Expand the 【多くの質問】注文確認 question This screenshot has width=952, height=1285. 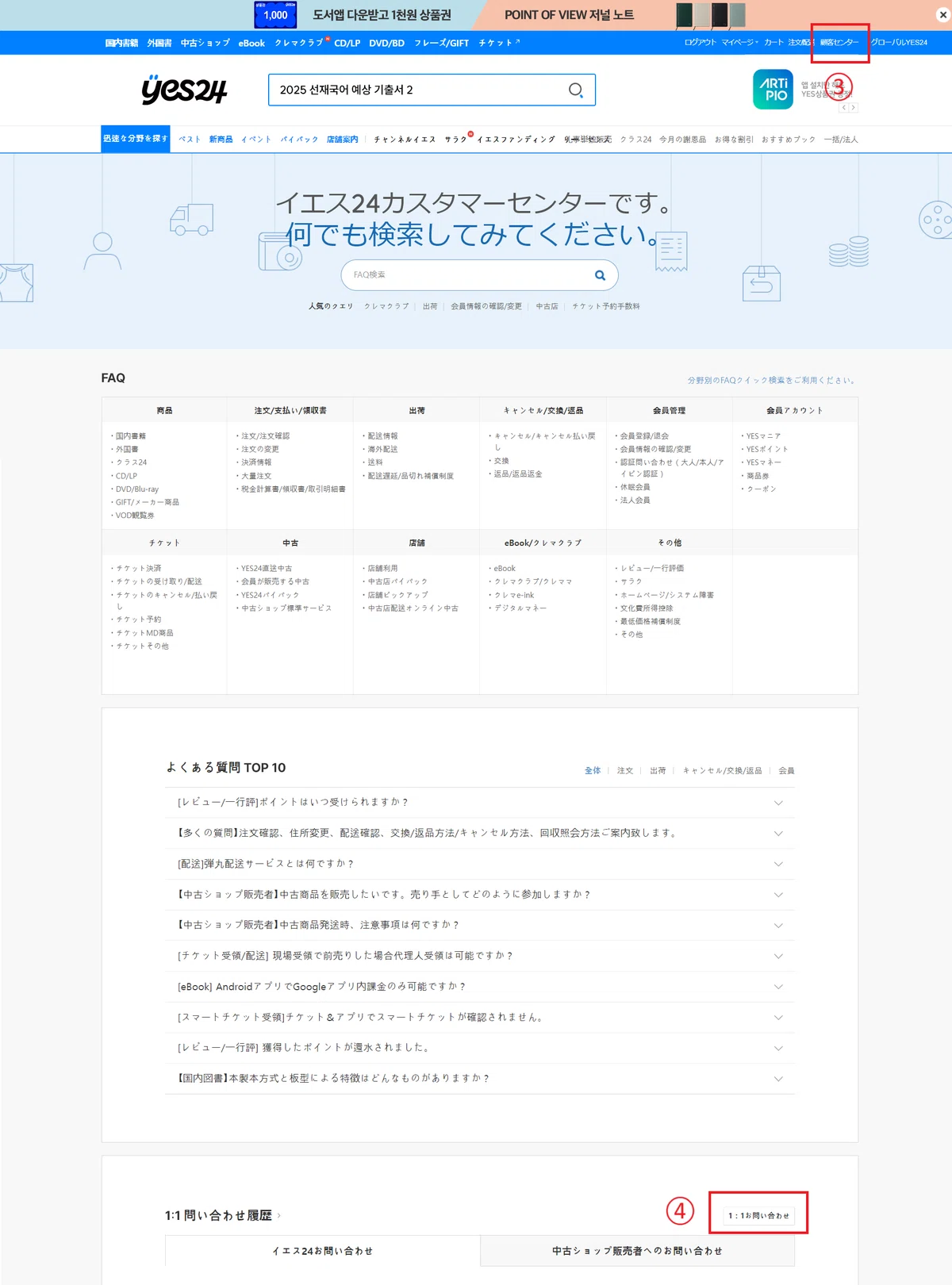[x=479, y=833]
